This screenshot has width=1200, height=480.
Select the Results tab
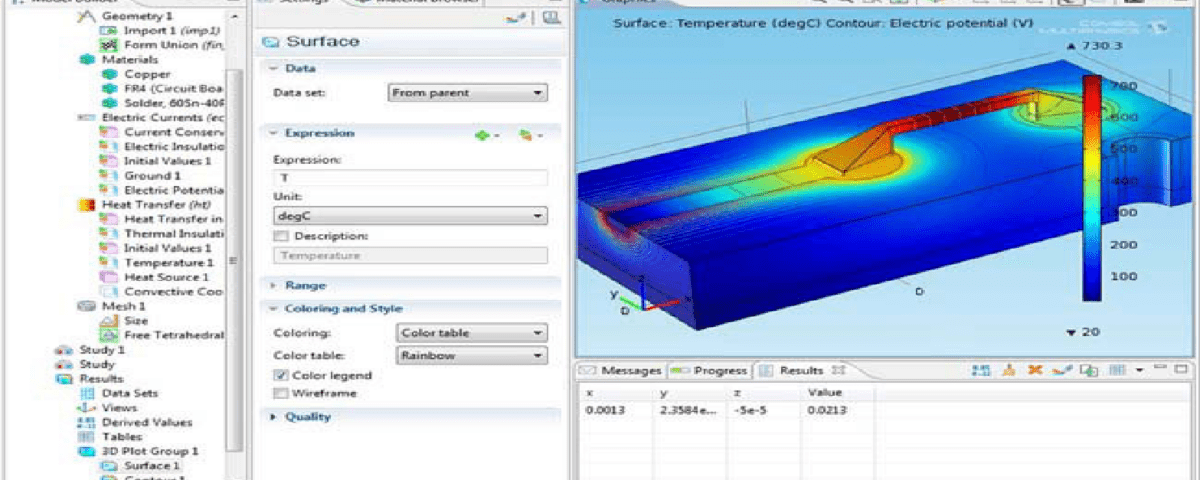pos(802,370)
